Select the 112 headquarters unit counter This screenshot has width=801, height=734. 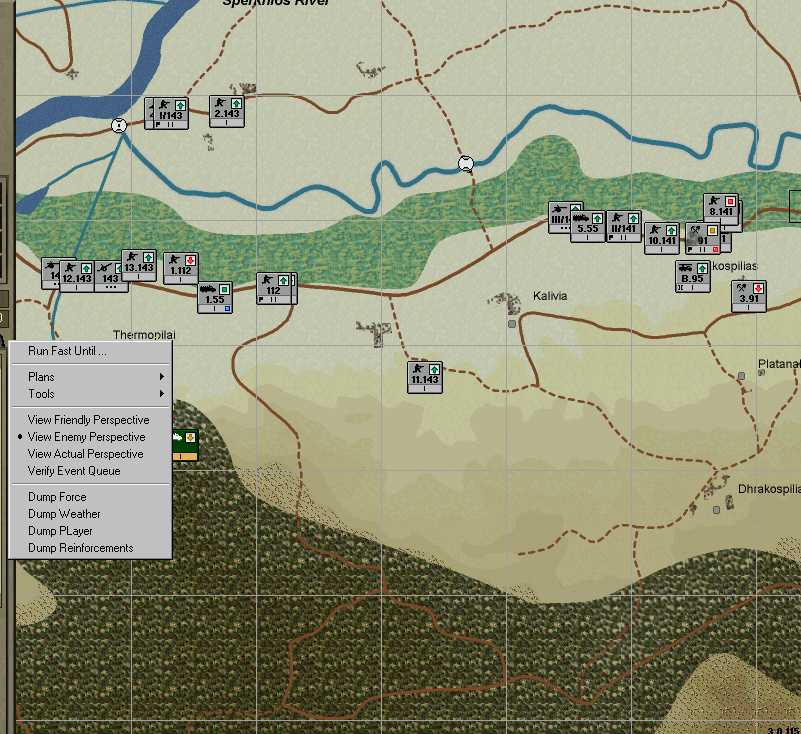tap(274, 289)
